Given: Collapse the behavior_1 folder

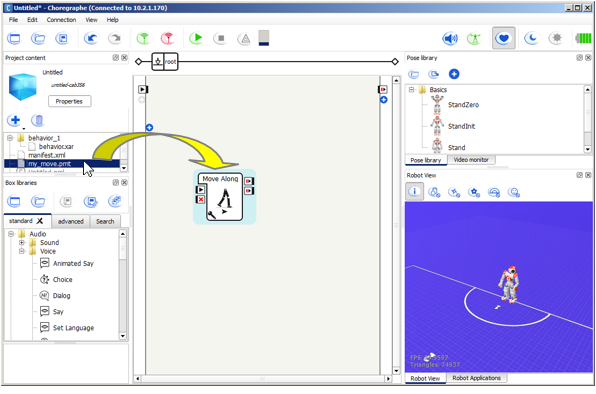Looking at the screenshot, I should 10,138.
